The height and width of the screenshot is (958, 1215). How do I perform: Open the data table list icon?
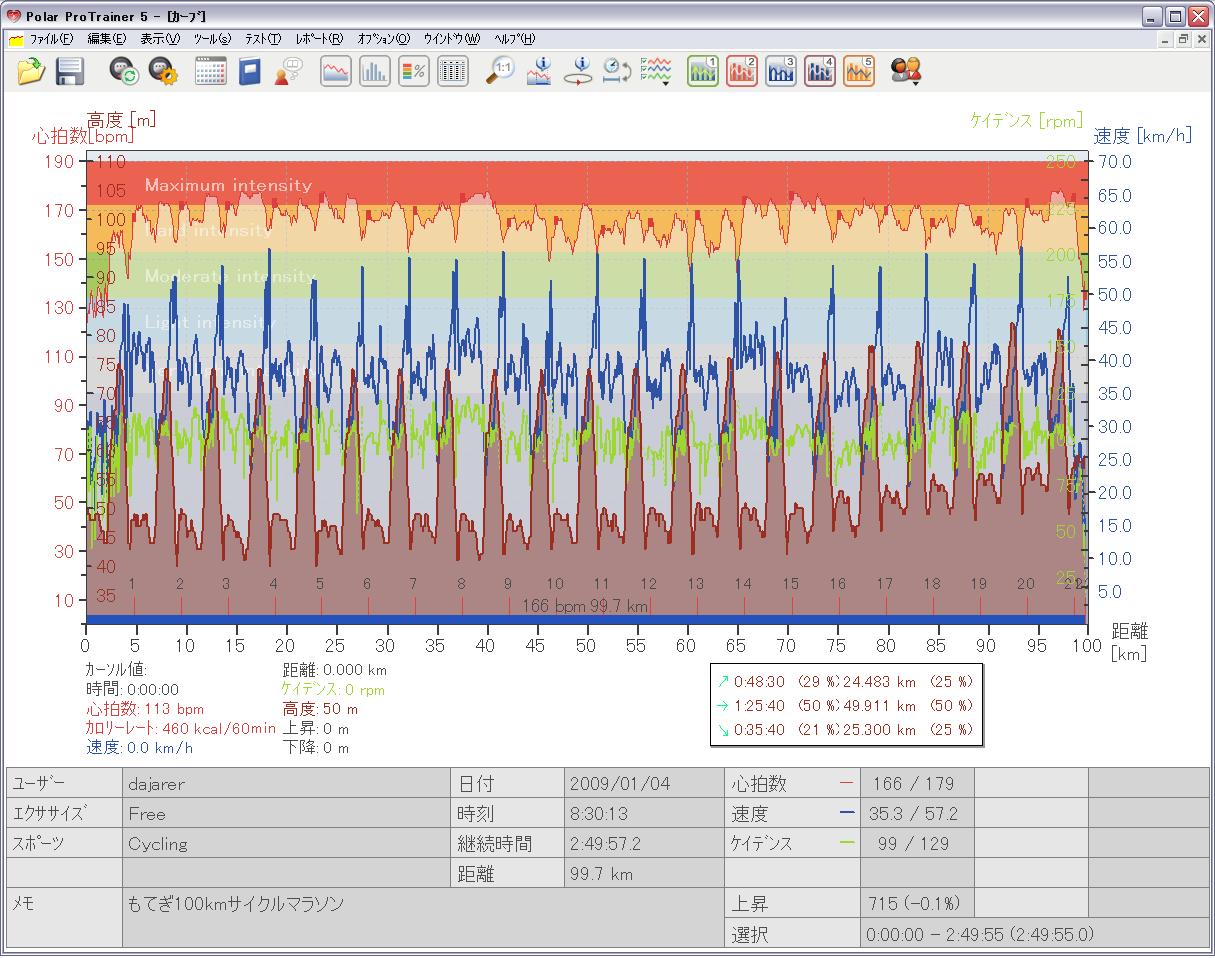point(453,71)
